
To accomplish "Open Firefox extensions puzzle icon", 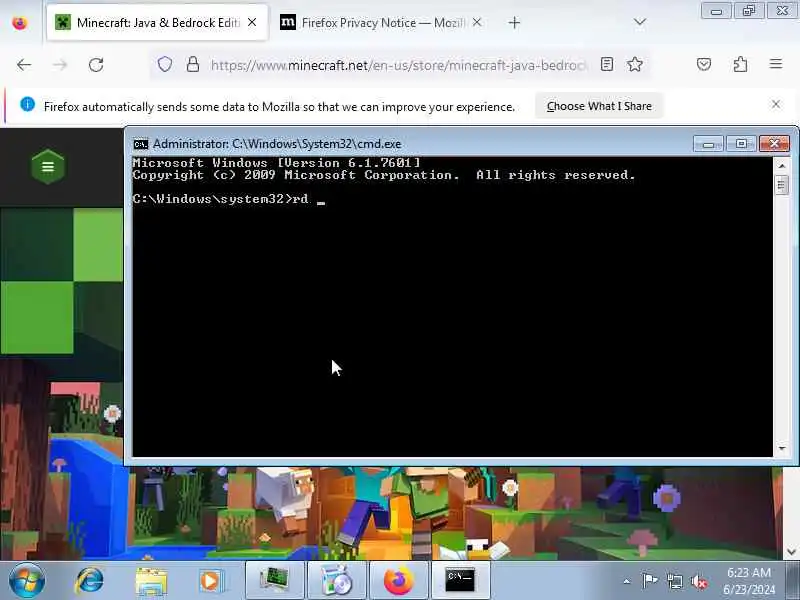I will (740, 64).
